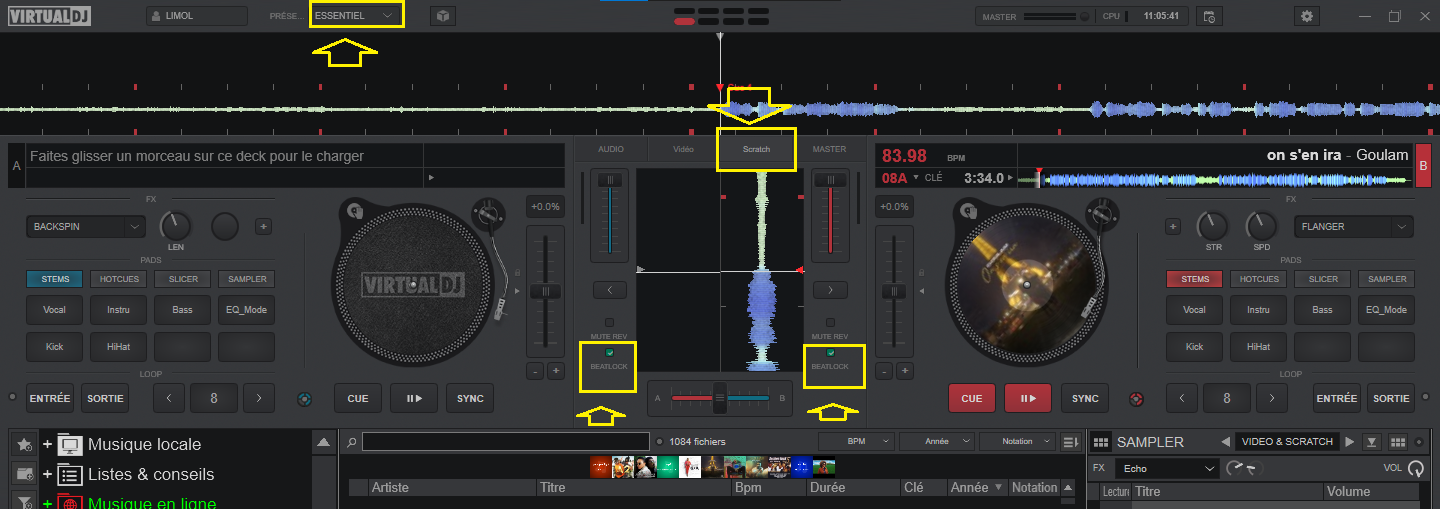Double the loop length on the left deck
The image size is (1440, 509).
pos(259,398)
